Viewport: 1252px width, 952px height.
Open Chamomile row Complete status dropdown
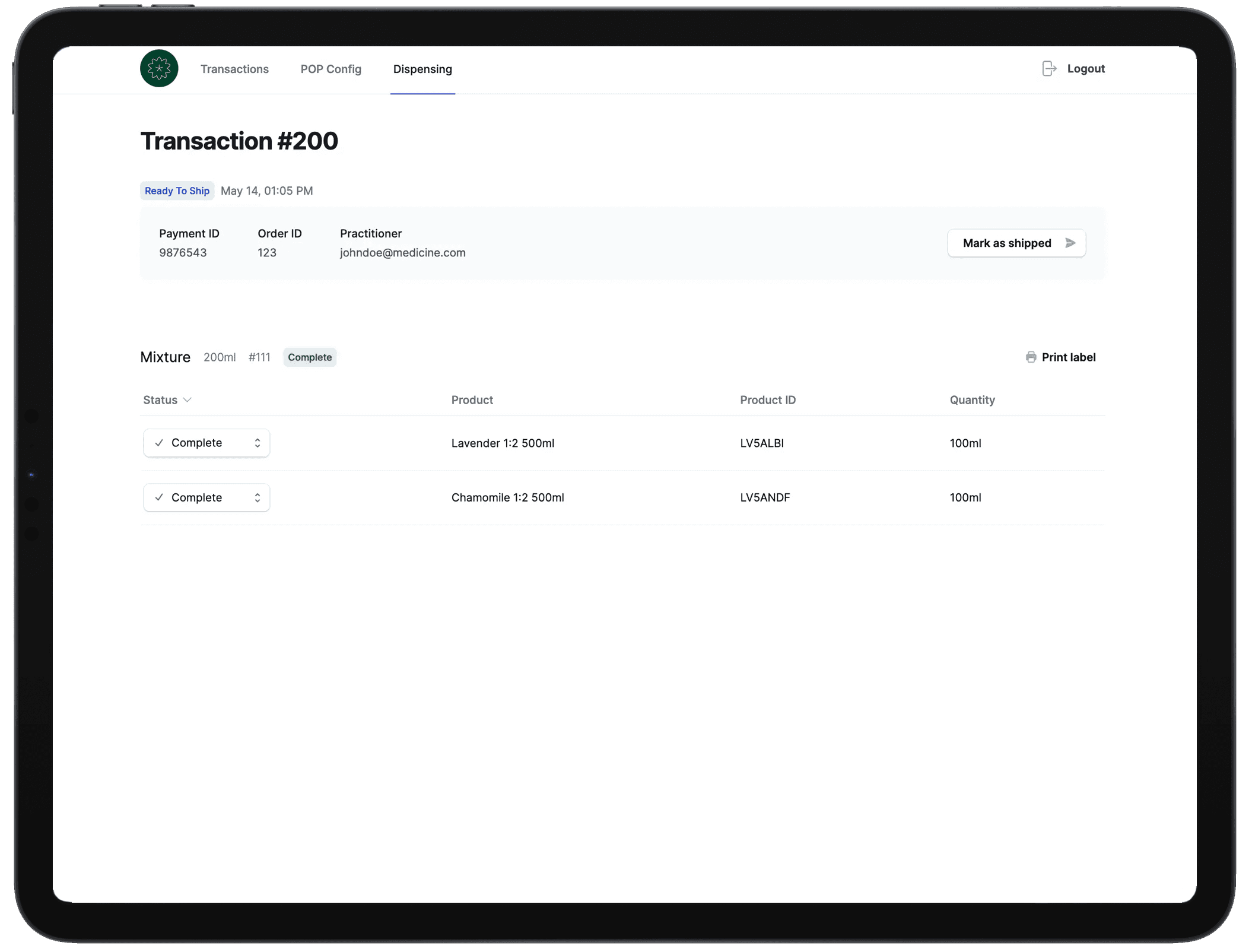(206, 497)
